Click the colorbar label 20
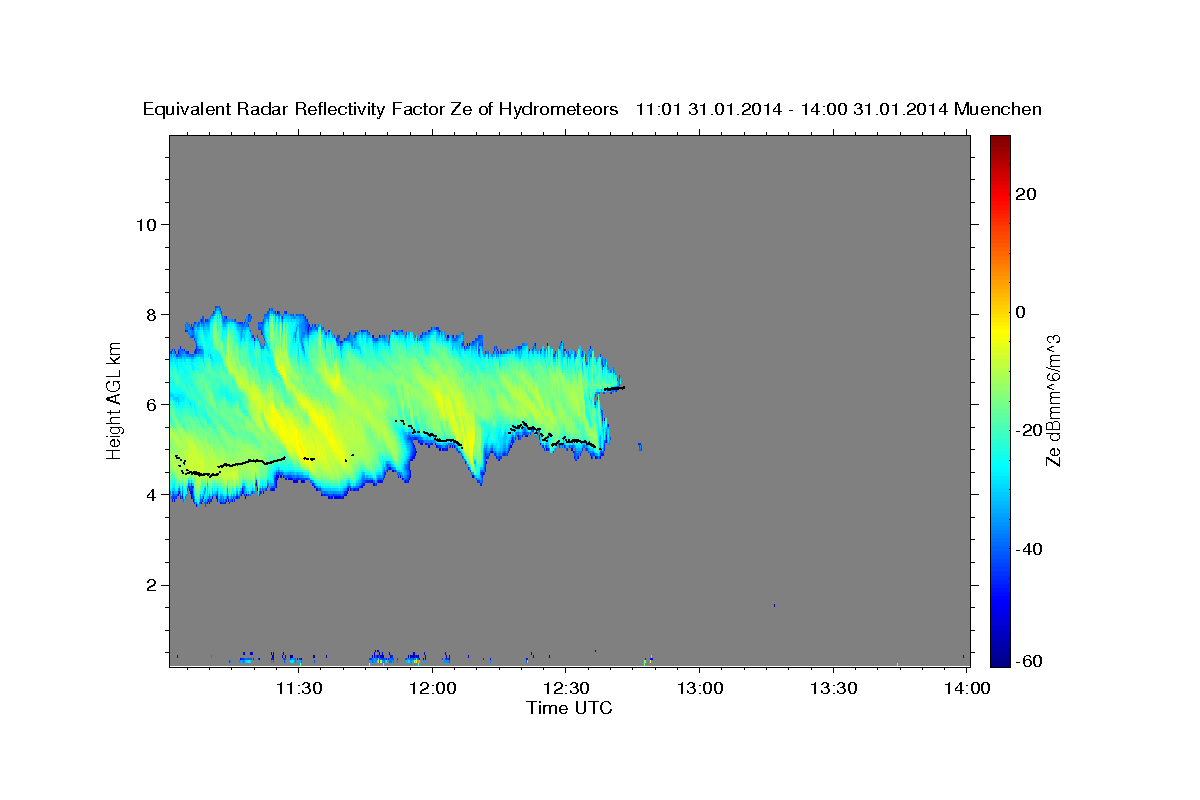This screenshot has width=1200, height=800. click(x=1024, y=194)
